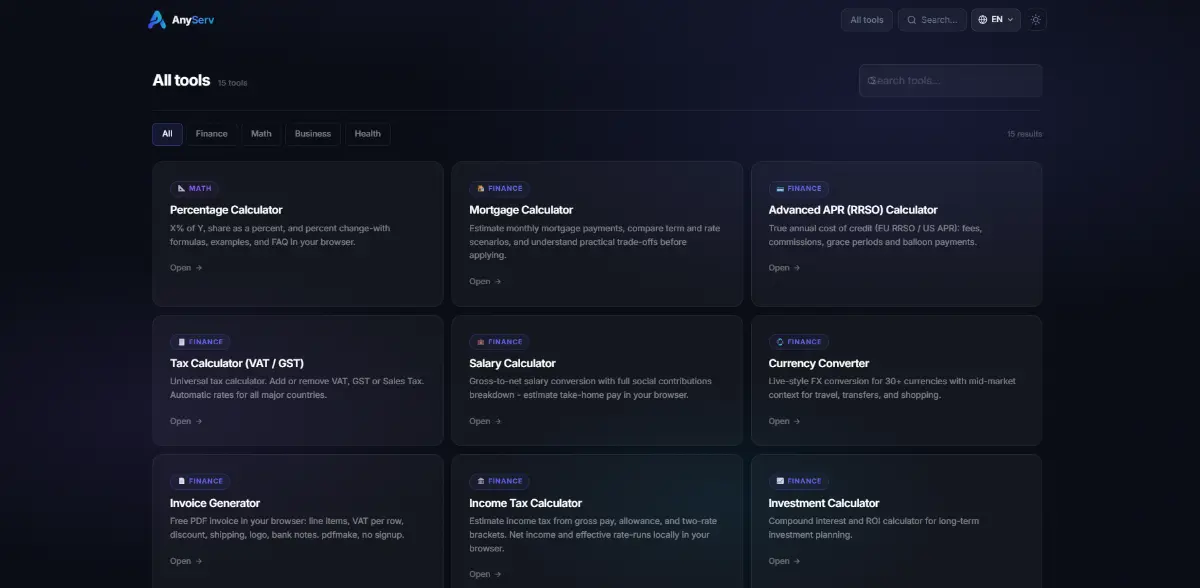The width and height of the screenshot is (1200, 588).
Task: Click the Invoice Generator title
Action: (x=215, y=503)
